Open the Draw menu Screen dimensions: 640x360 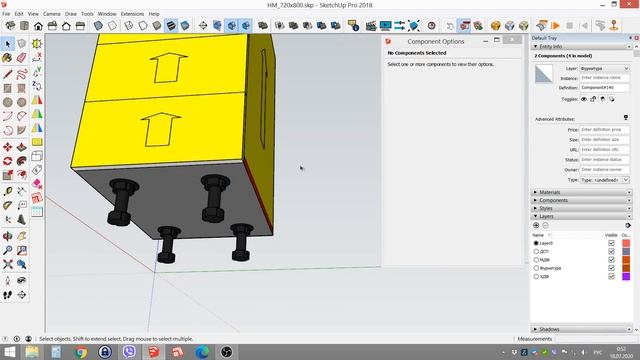click(71, 14)
